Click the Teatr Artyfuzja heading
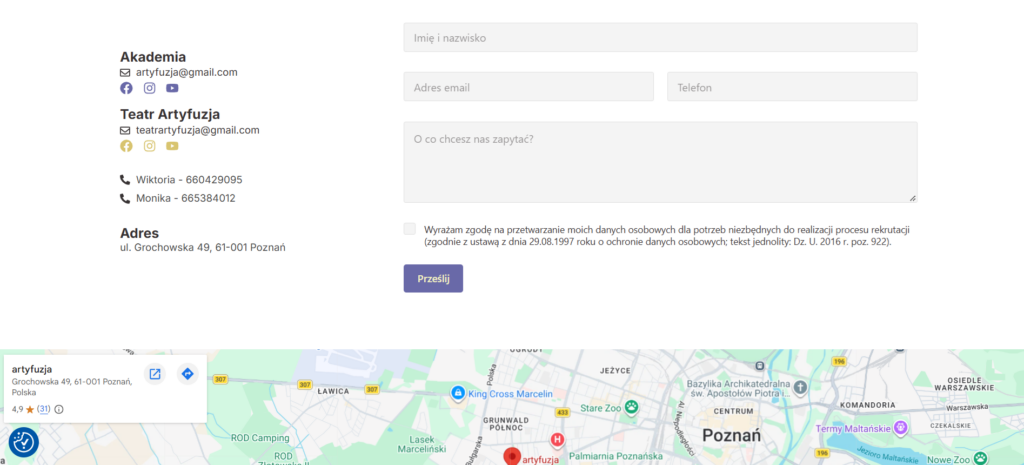Image resolution: width=1024 pixels, height=465 pixels. pyautogui.click(x=170, y=114)
